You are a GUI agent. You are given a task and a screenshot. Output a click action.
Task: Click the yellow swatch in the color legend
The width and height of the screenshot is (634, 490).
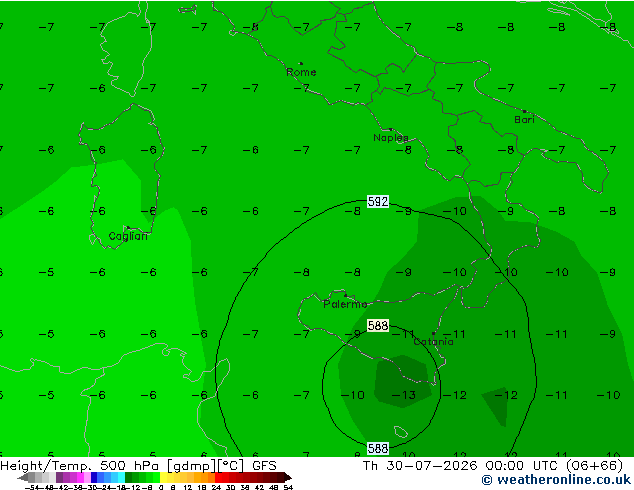(x=164, y=477)
